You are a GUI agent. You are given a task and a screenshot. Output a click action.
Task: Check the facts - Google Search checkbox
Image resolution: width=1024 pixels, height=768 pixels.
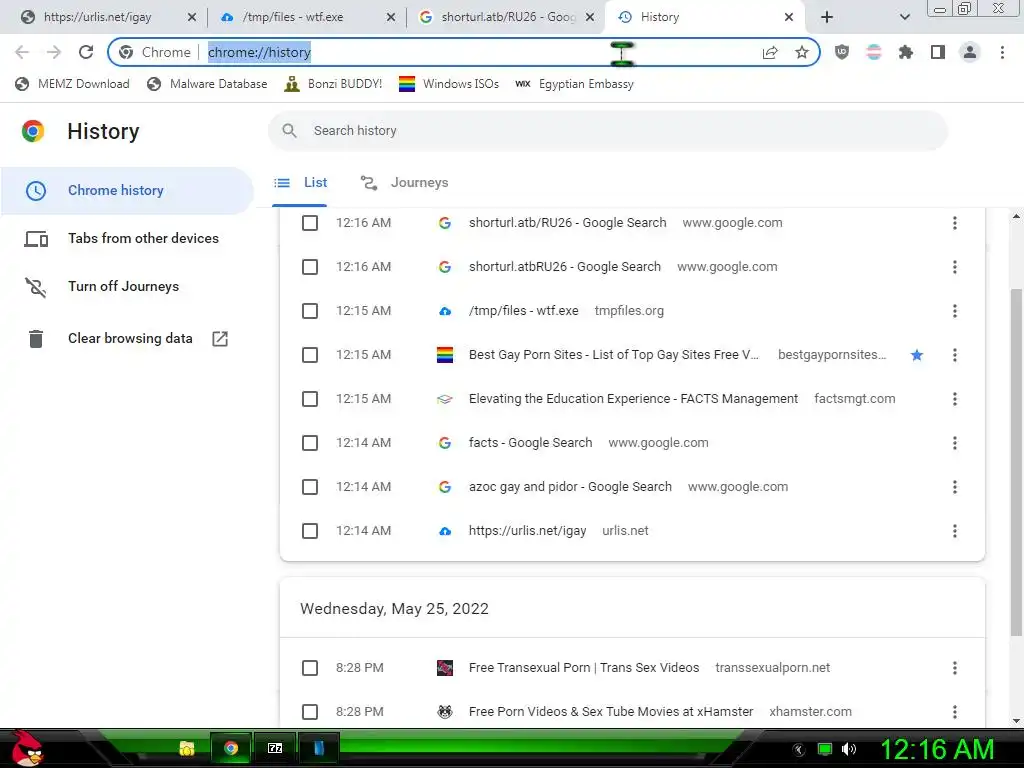pos(310,443)
